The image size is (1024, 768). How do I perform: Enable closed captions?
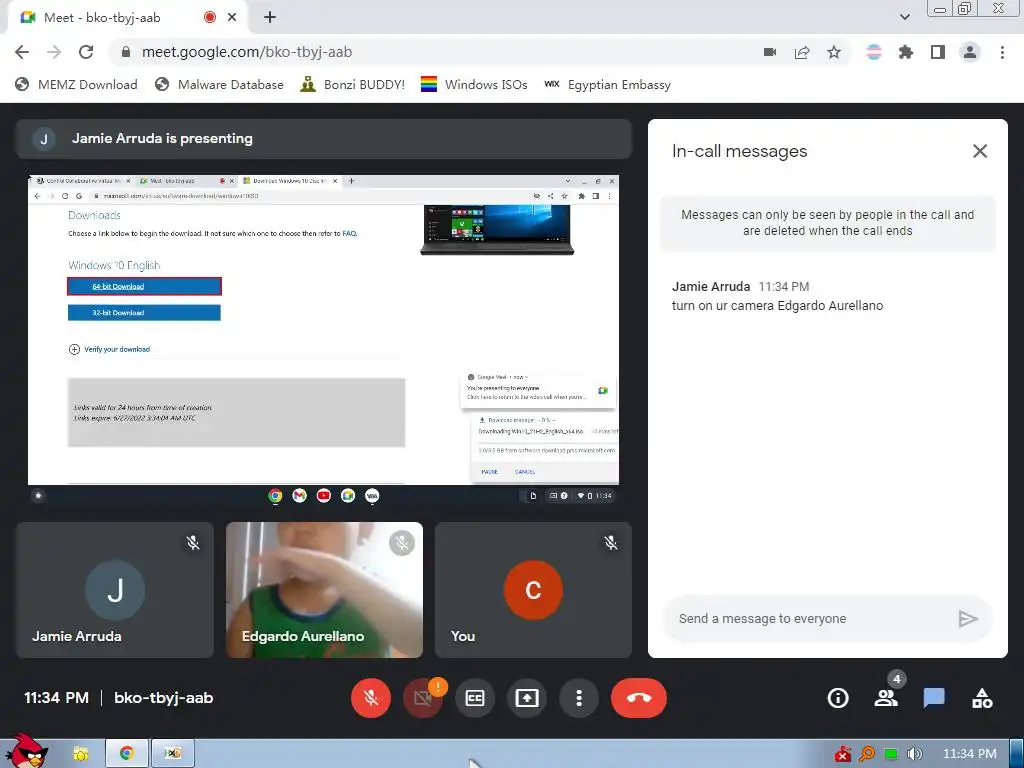(475, 698)
